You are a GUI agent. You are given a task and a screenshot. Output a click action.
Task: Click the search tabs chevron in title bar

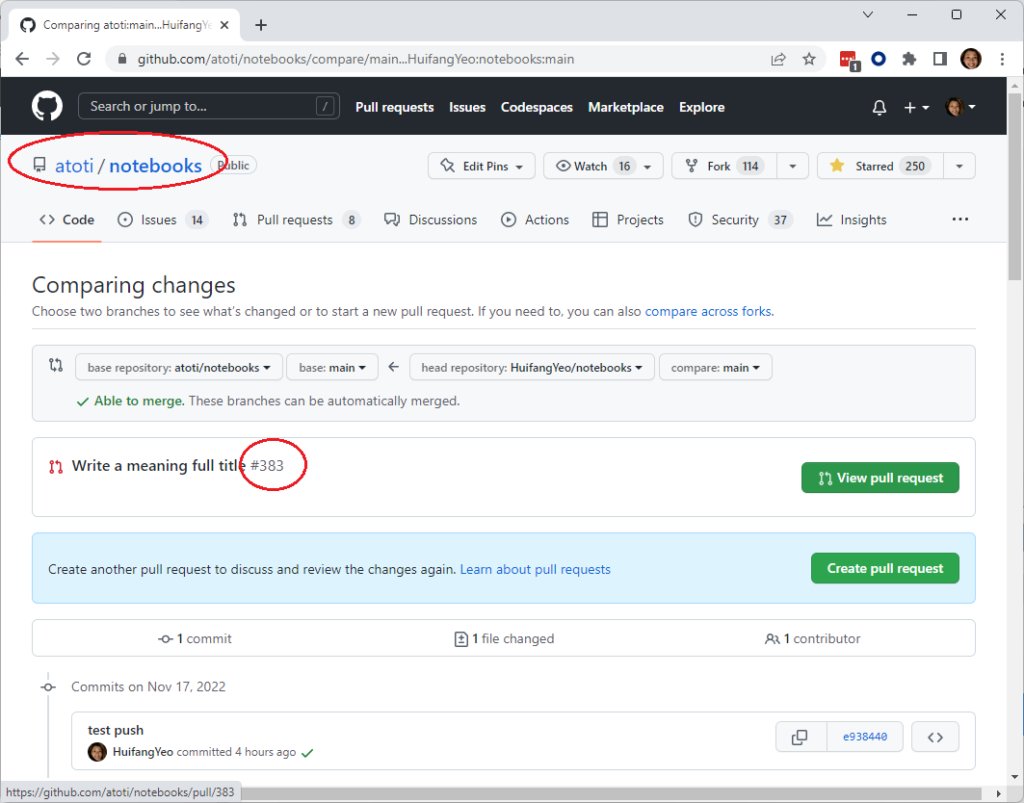(x=868, y=14)
